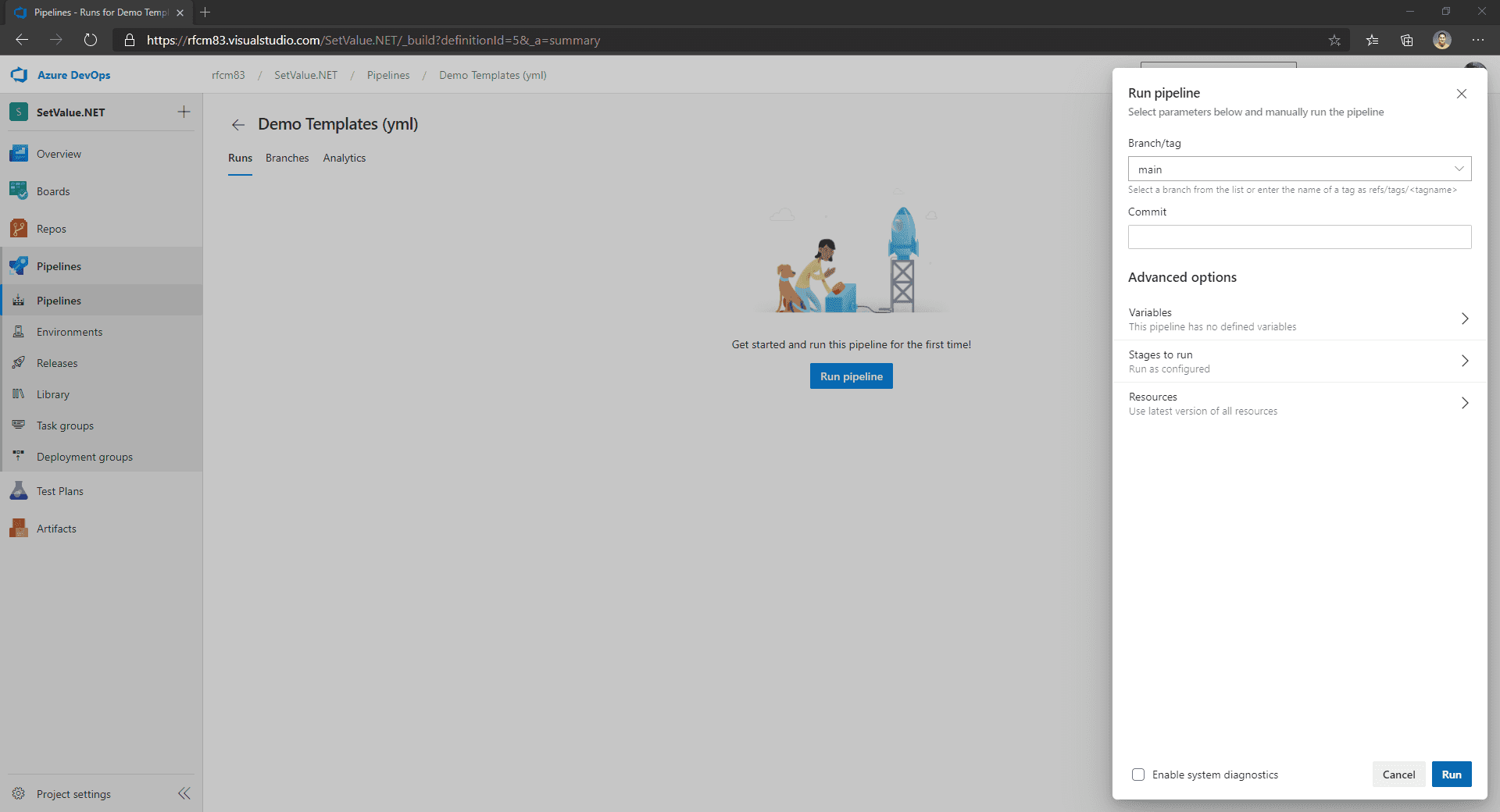Expand the Variables option

[x=1300, y=319]
